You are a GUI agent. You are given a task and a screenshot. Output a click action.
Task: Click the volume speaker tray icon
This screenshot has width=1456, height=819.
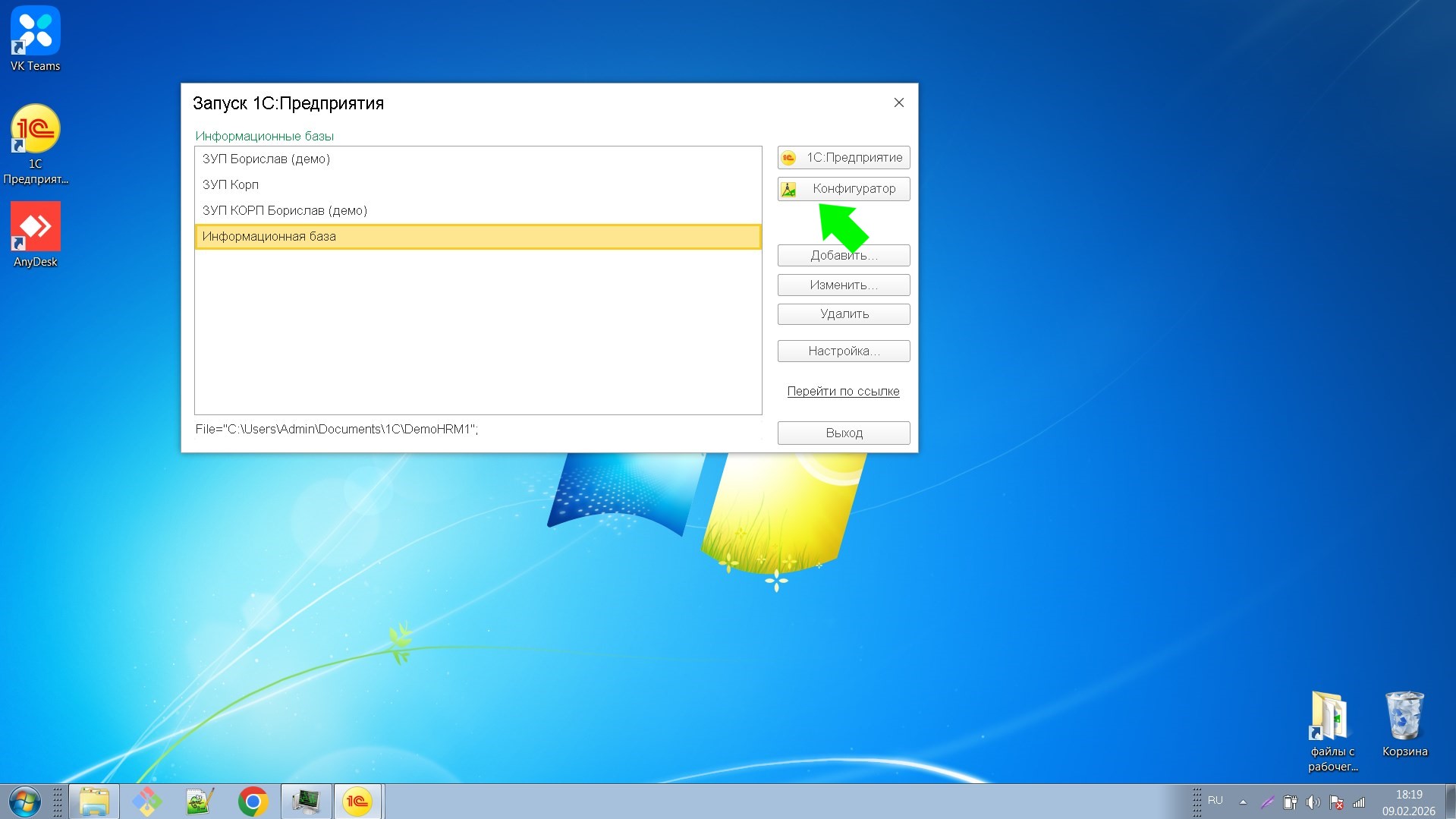tap(1313, 802)
